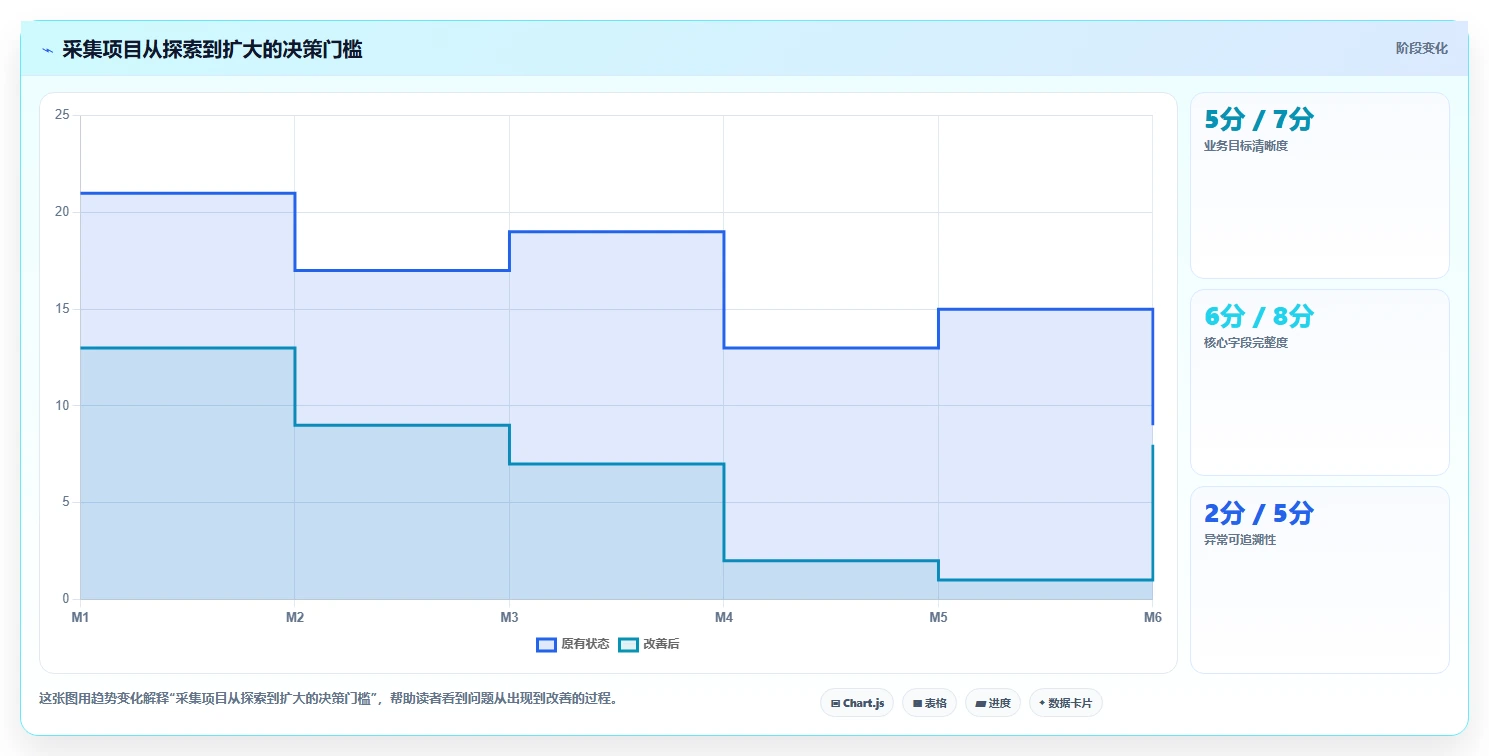Click the 阶段变化 label in header
This screenshot has height=756, width=1489.
1421,48
